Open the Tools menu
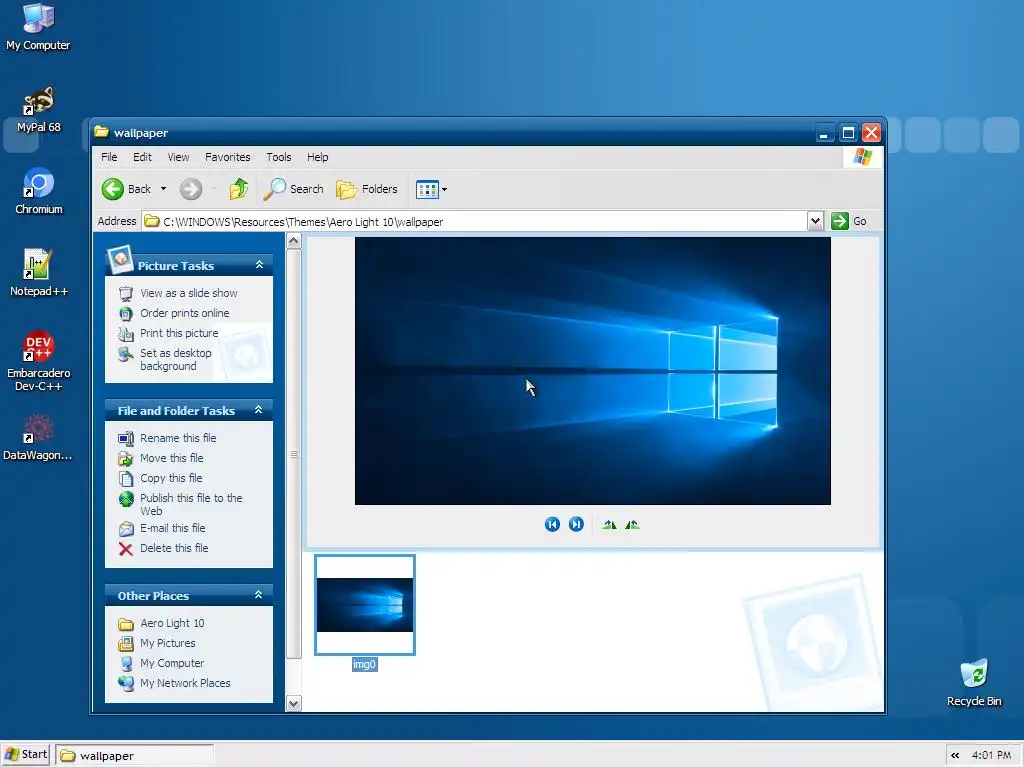Image resolution: width=1024 pixels, height=768 pixels. tap(279, 157)
